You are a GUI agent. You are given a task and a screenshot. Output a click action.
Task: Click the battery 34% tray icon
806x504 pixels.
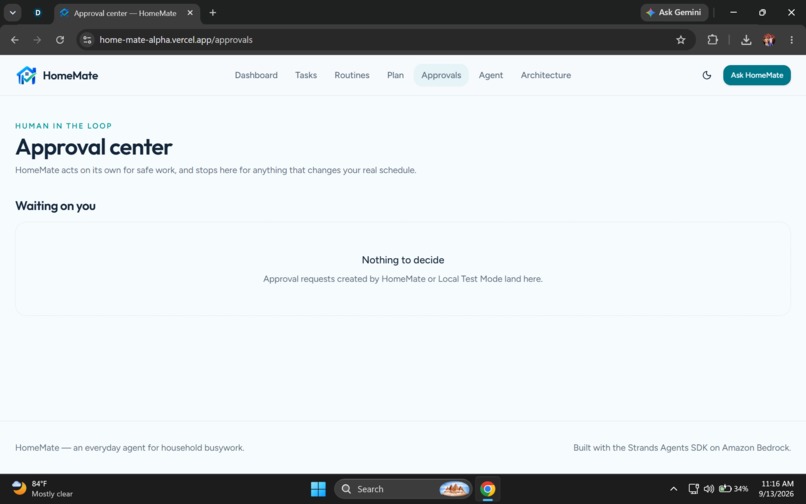point(734,489)
